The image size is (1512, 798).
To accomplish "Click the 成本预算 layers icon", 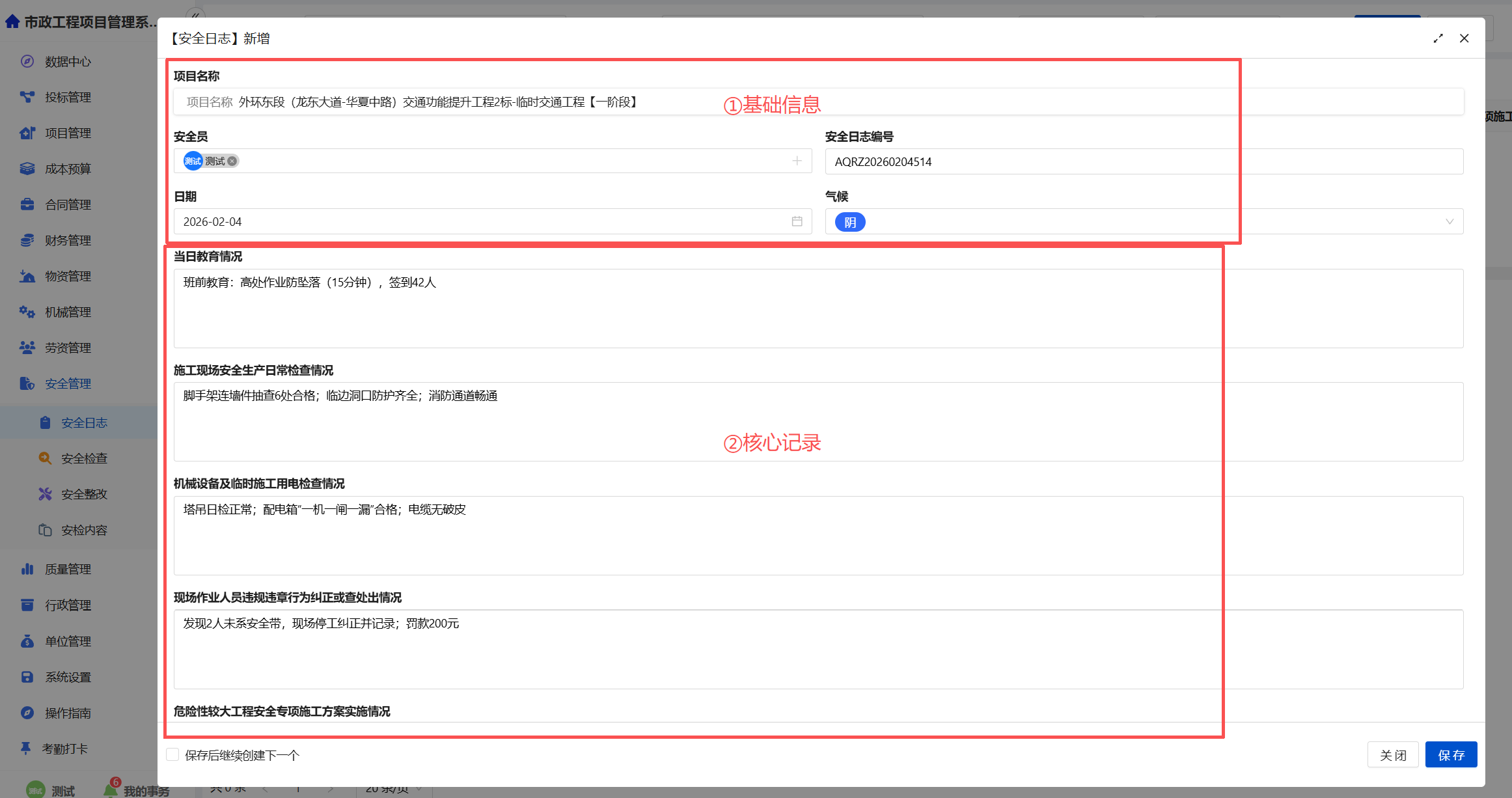I will [27, 169].
